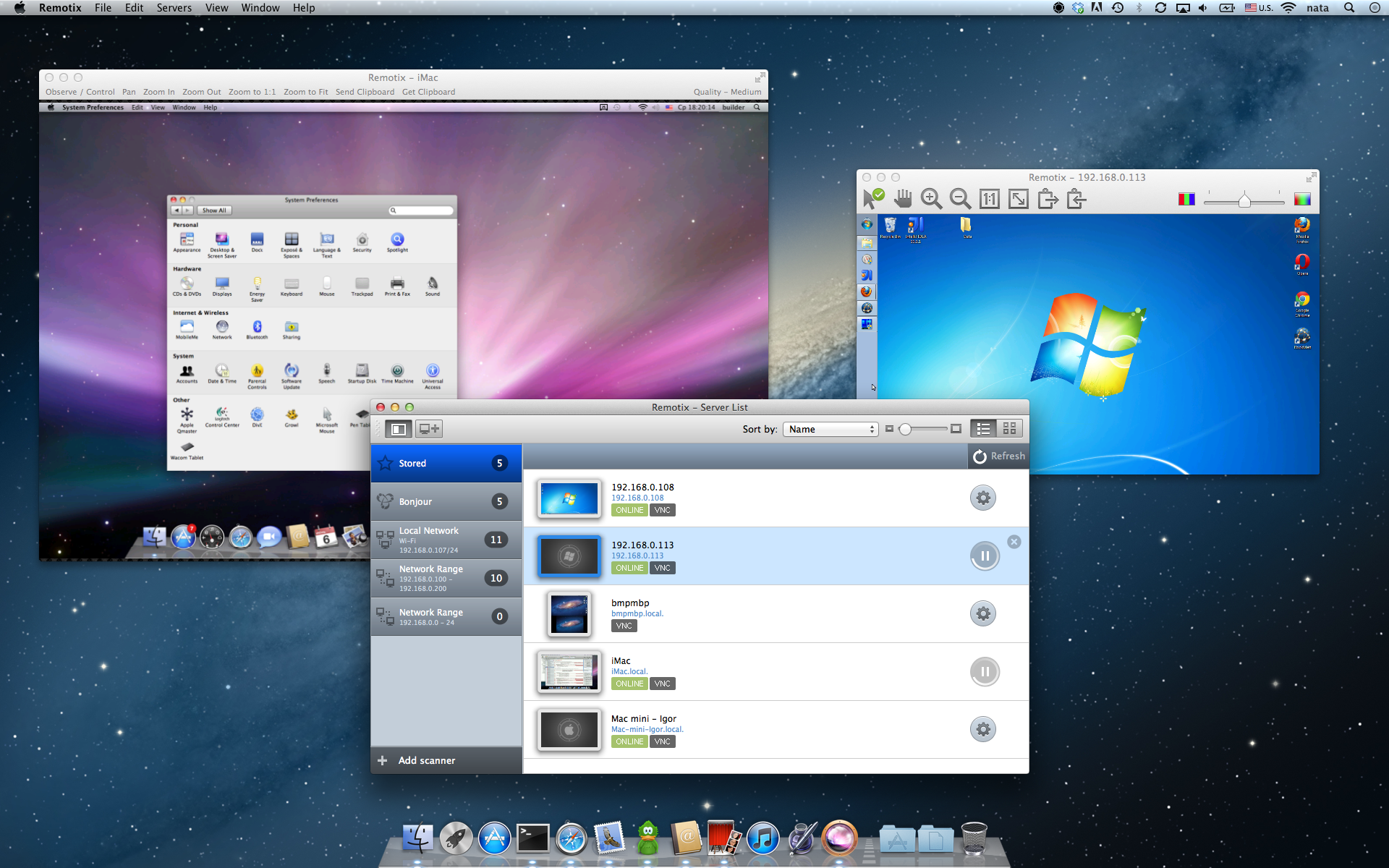Select the Stored servers category
This screenshot has height=868, width=1389.
[x=446, y=463]
